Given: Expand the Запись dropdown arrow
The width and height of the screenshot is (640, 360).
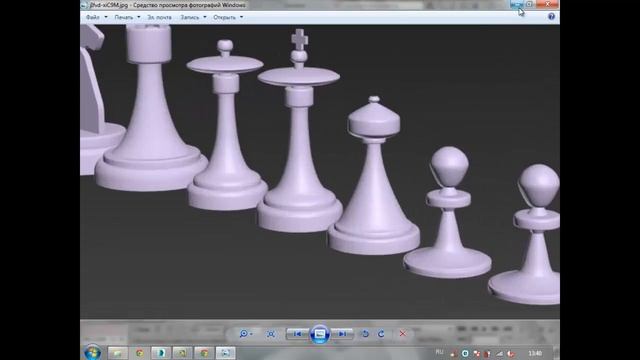Looking at the screenshot, I should pos(205,17).
